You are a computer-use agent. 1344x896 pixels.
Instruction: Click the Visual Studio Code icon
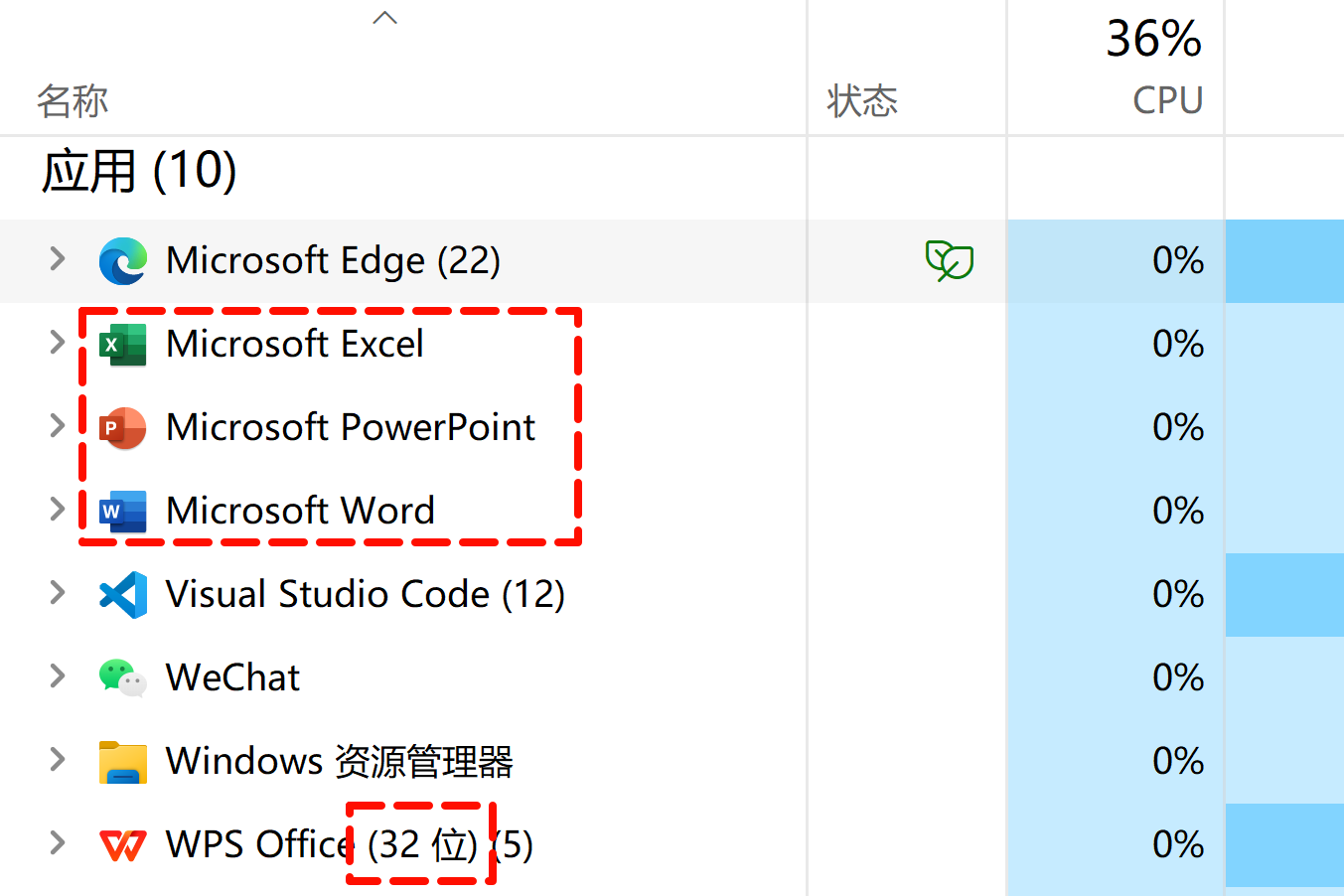coord(123,595)
